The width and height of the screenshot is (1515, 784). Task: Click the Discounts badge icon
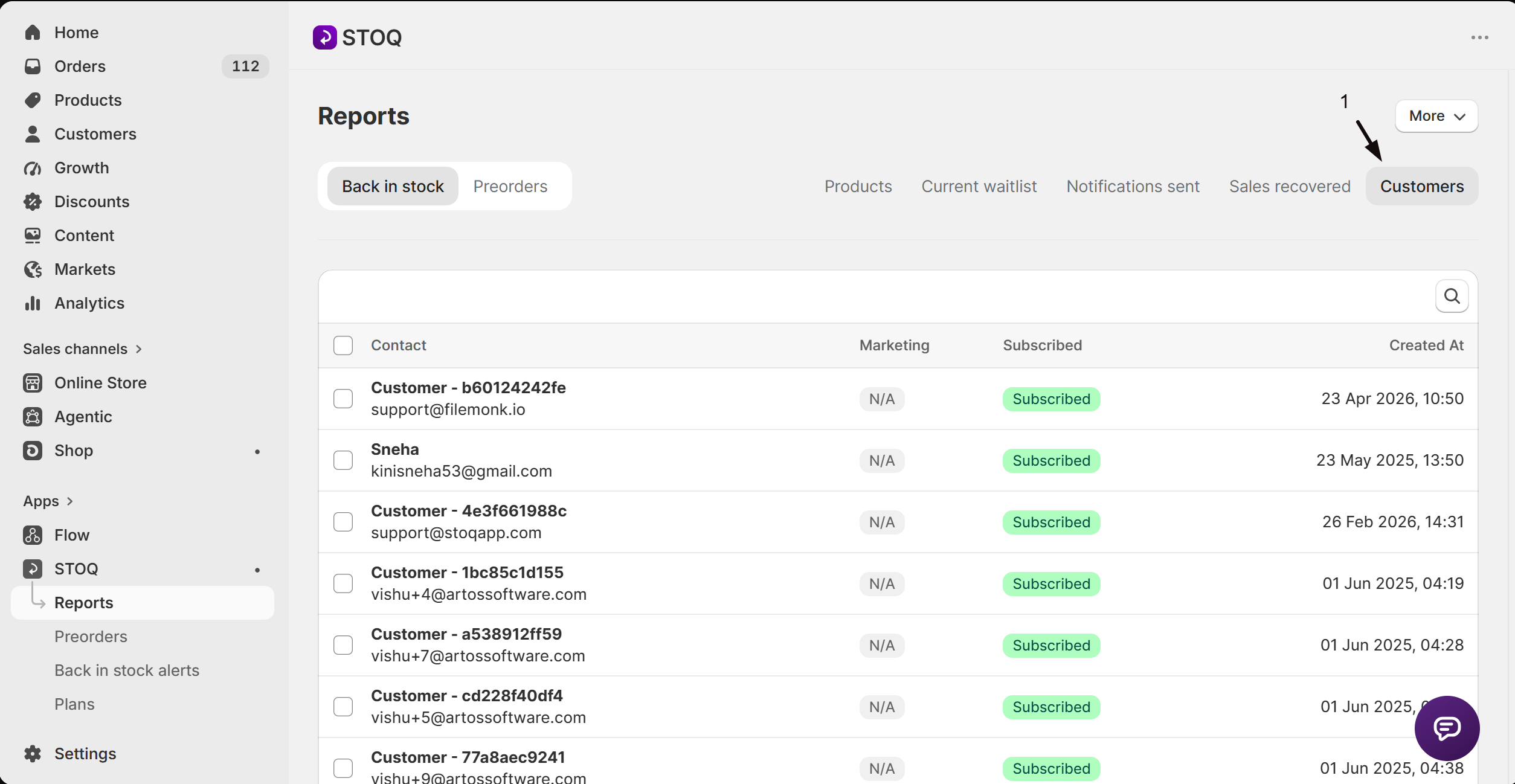click(33, 201)
